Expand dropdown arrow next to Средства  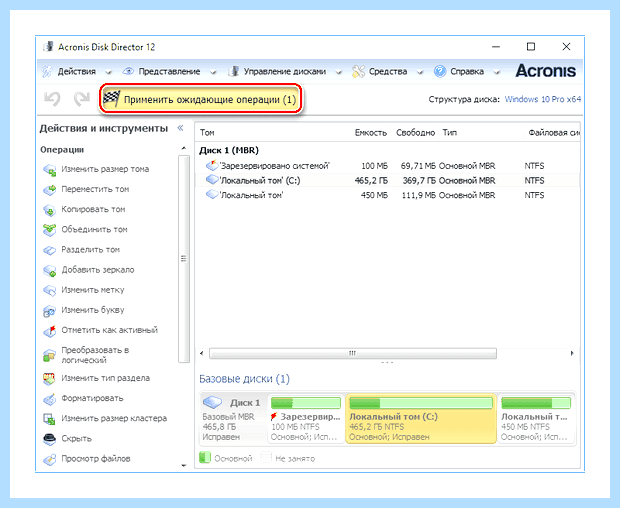tap(420, 72)
